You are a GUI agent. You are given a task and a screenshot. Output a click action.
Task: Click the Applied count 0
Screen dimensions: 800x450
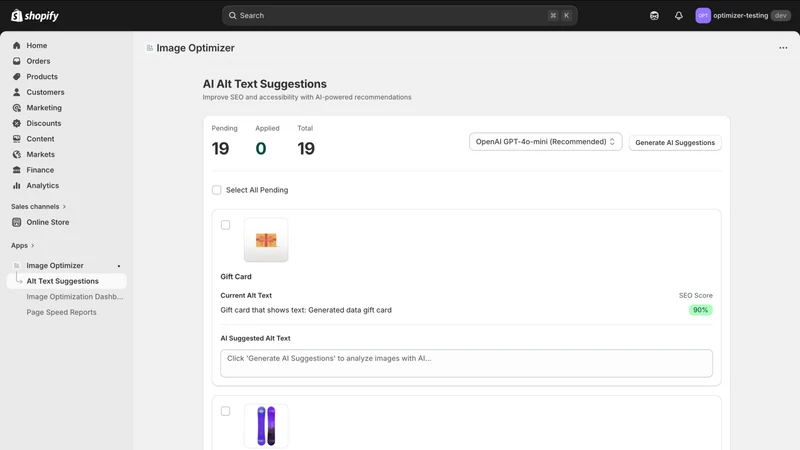261,148
